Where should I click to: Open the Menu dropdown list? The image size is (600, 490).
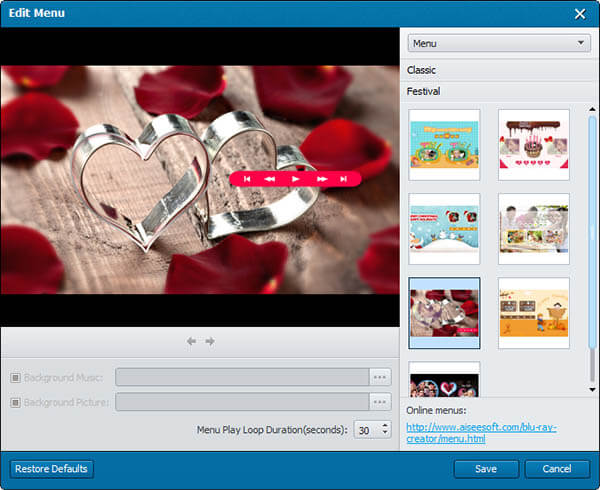point(499,44)
